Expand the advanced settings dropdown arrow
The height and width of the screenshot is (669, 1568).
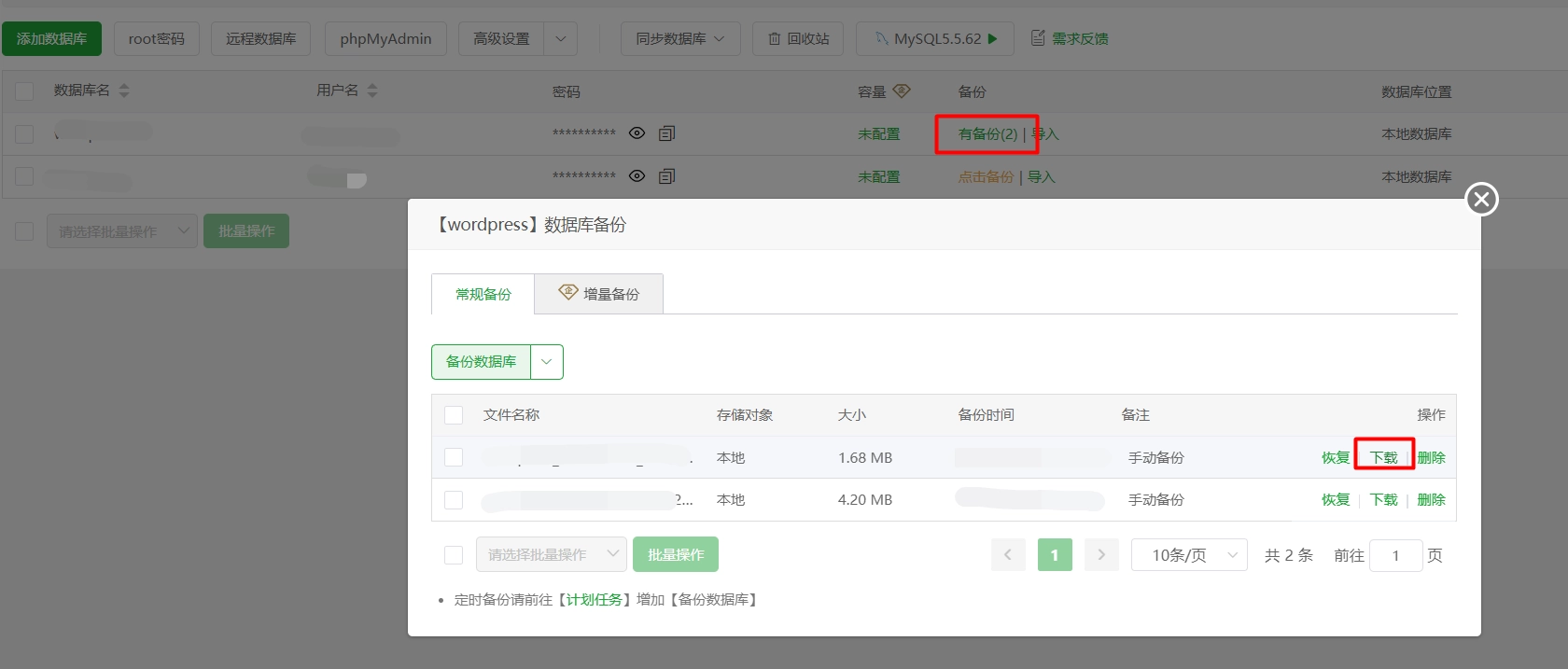tap(560, 38)
